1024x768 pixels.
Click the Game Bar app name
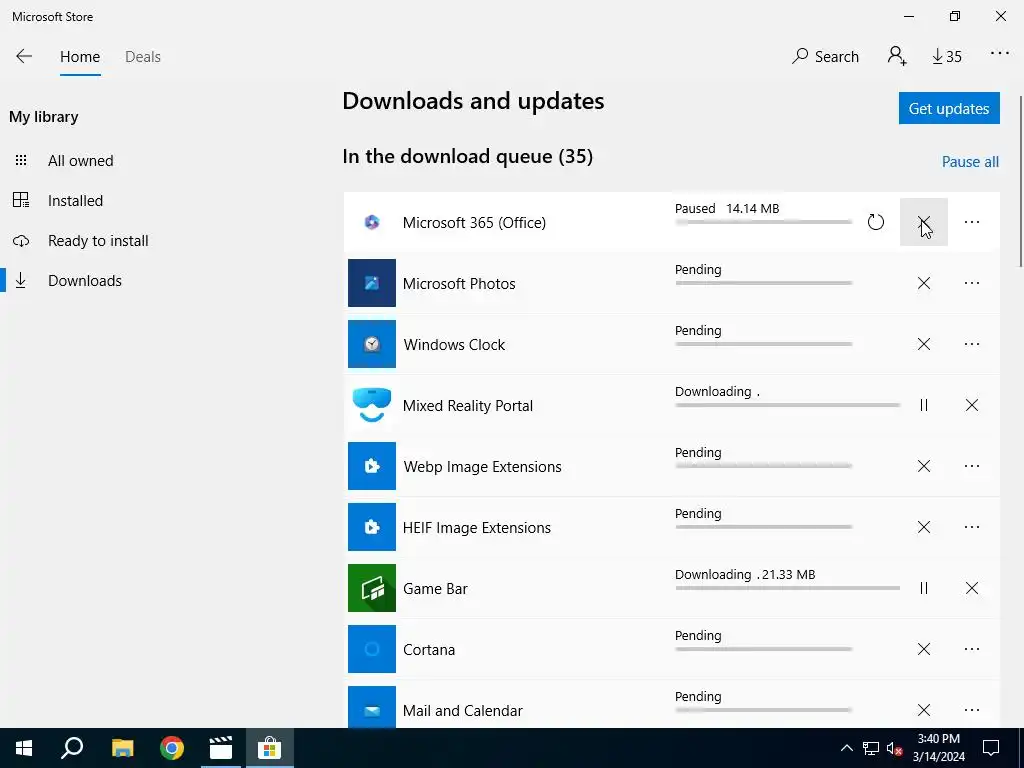(x=435, y=588)
